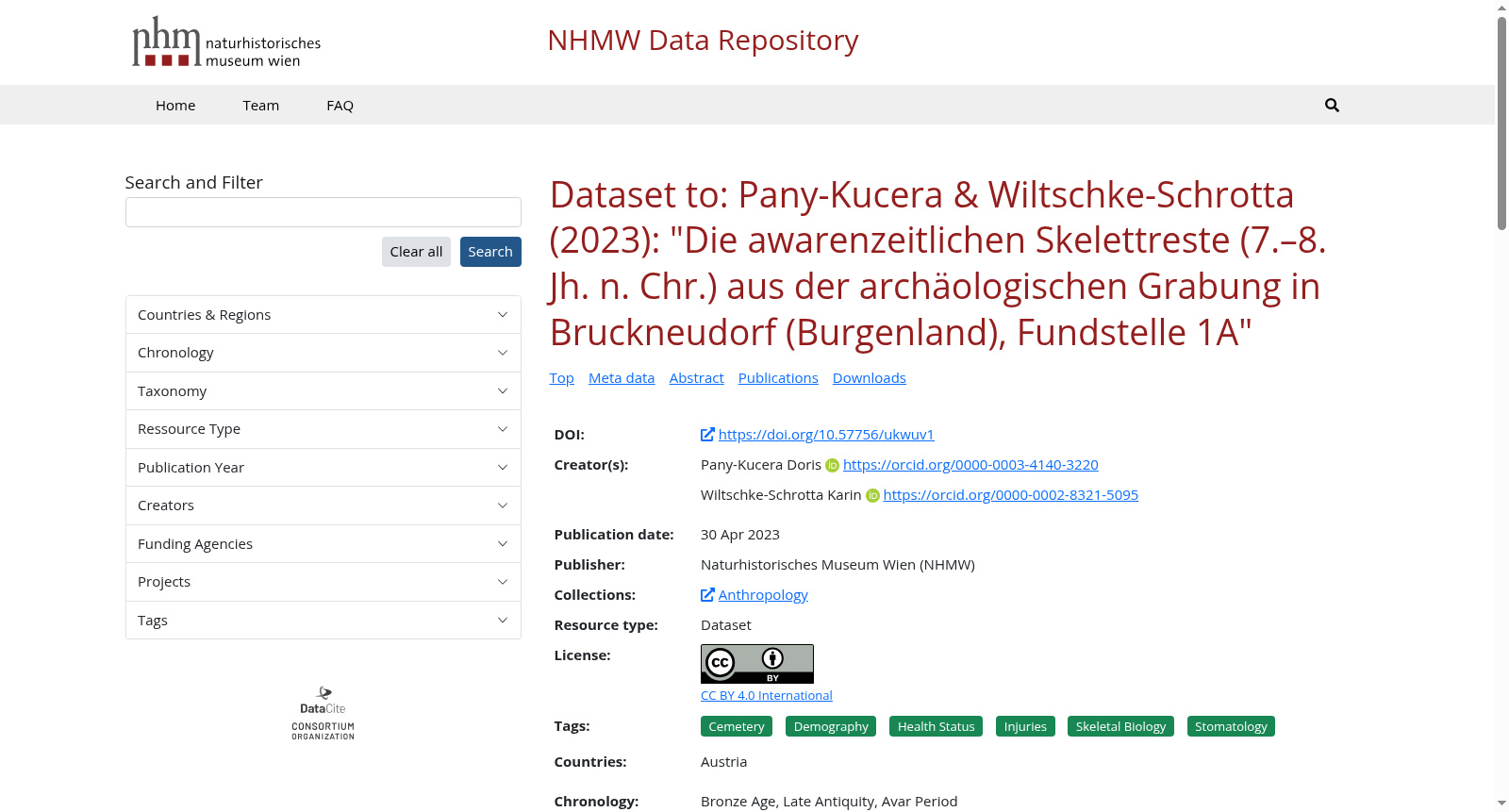The image size is (1509, 812).
Task: Go to the Home menu item
Action: pos(175,106)
